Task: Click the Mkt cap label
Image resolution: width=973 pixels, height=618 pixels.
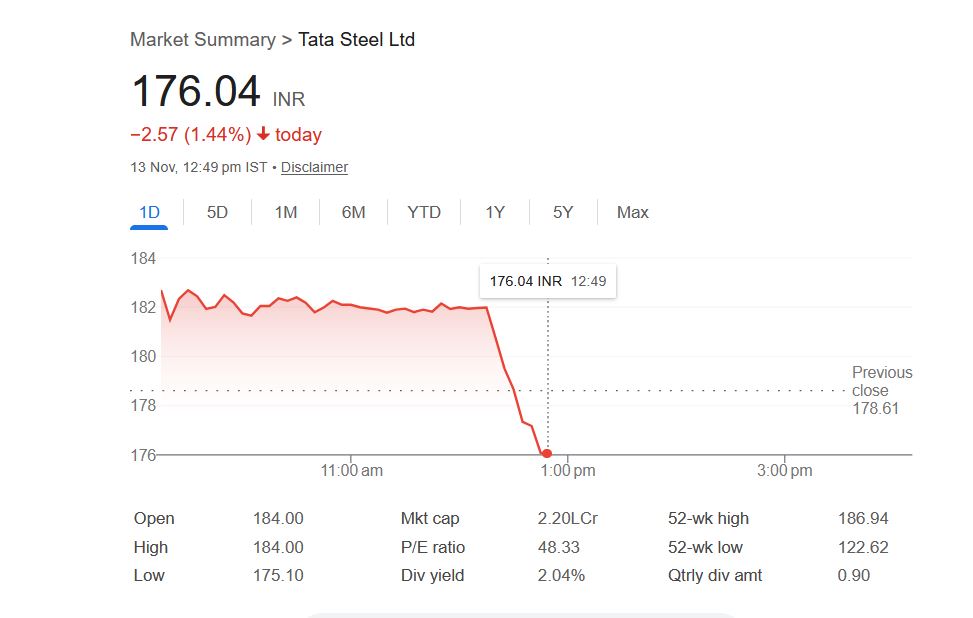Action: pos(430,518)
